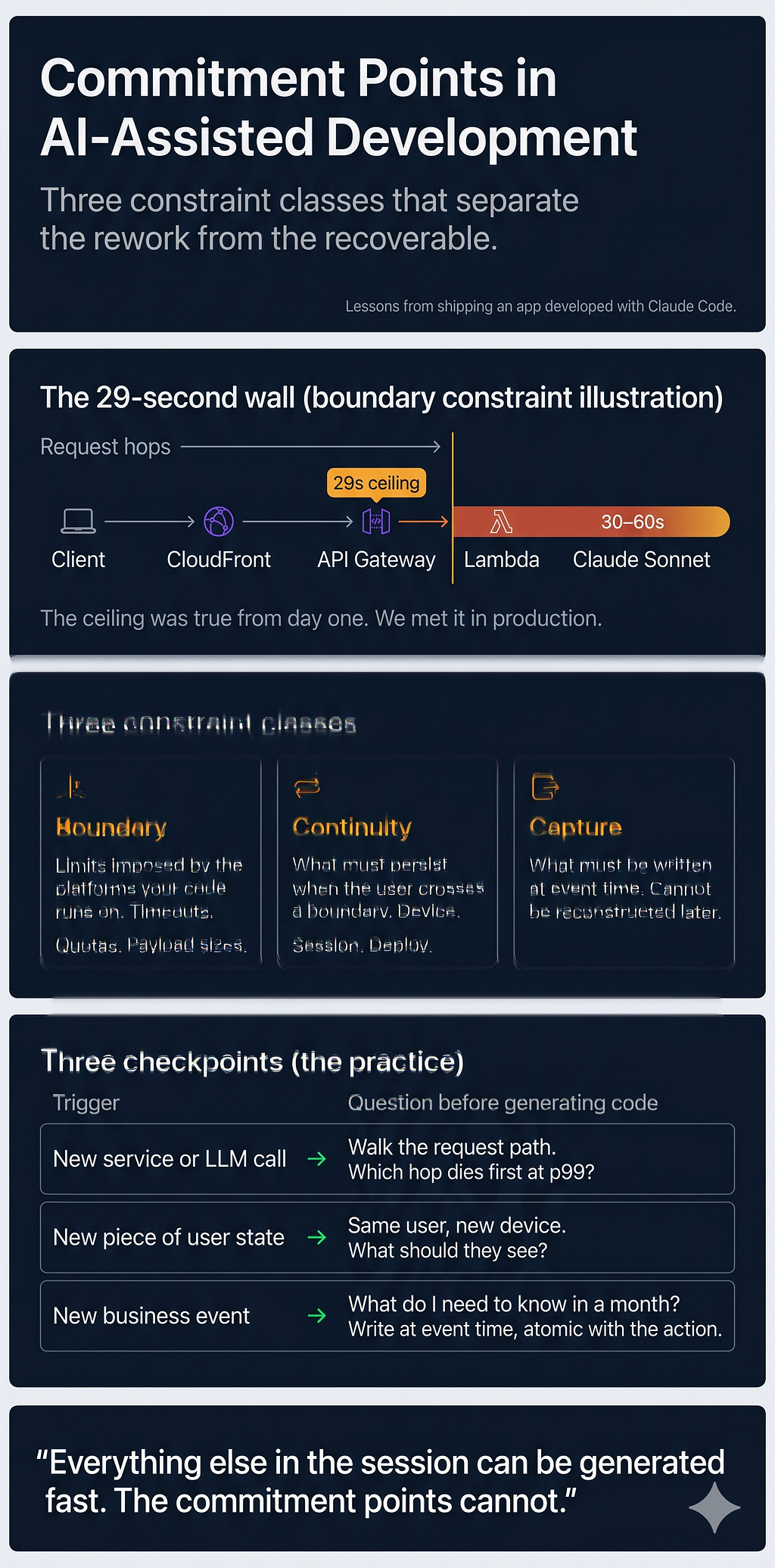775x1568 pixels.
Task: Click the Capture constraint card heading
Action: pyautogui.click(x=575, y=827)
